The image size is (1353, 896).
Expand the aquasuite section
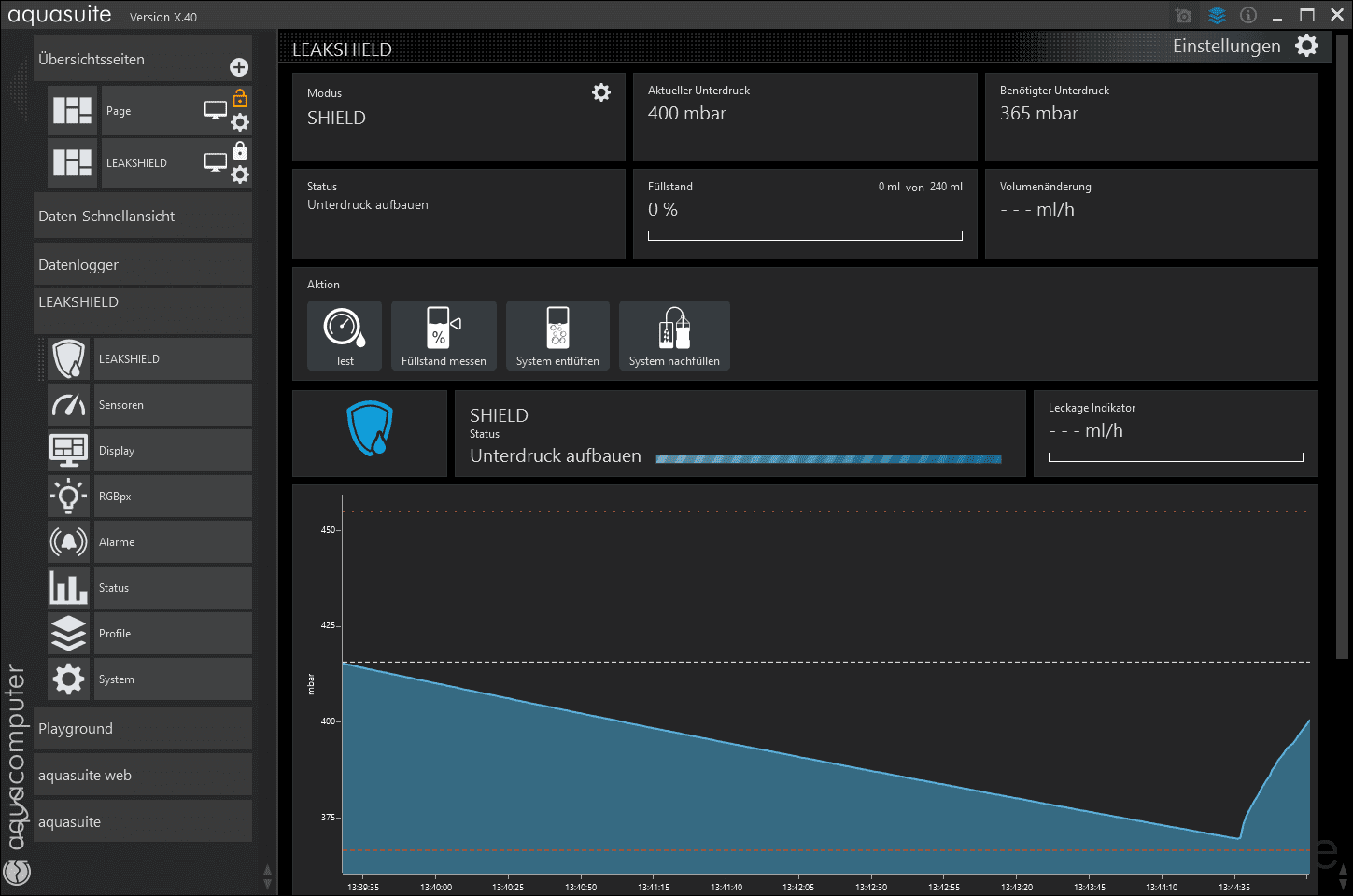[x=143, y=821]
